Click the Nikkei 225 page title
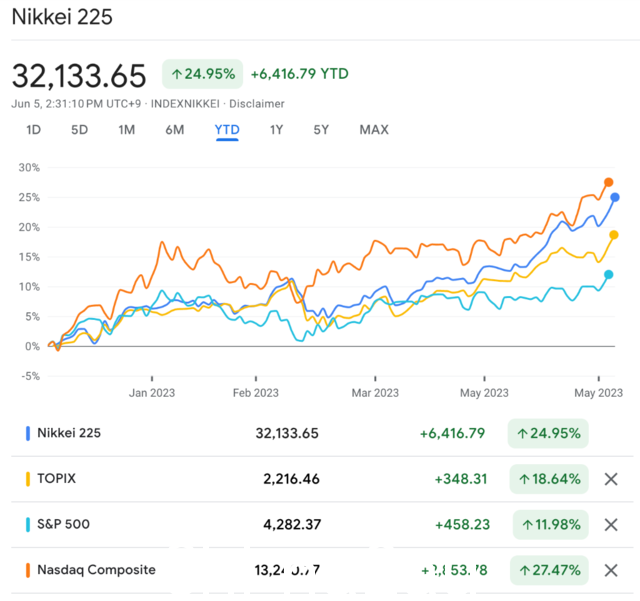The width and height of the screenshot is (640, 601). click(x=62, y=17)
